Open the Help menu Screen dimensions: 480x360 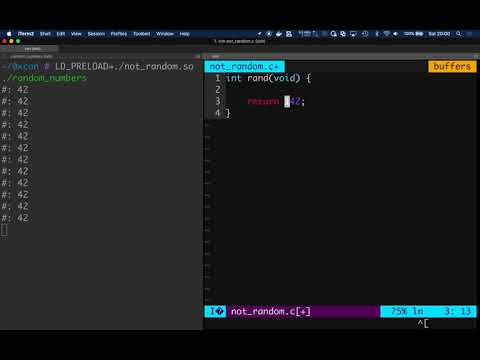coord(184,34)
